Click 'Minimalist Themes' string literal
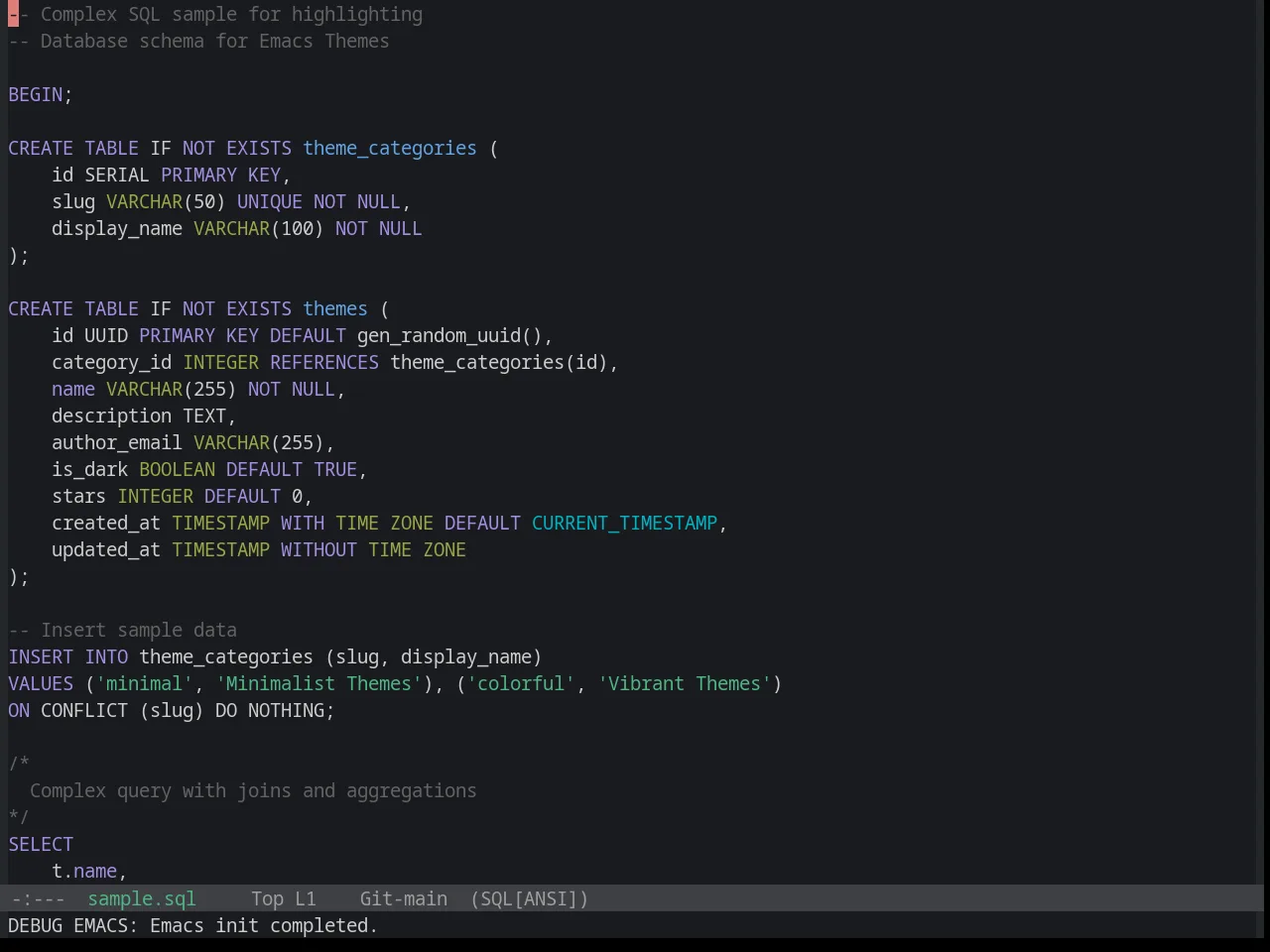Screen dimensions: 1270x952 [x=318, y=683]
